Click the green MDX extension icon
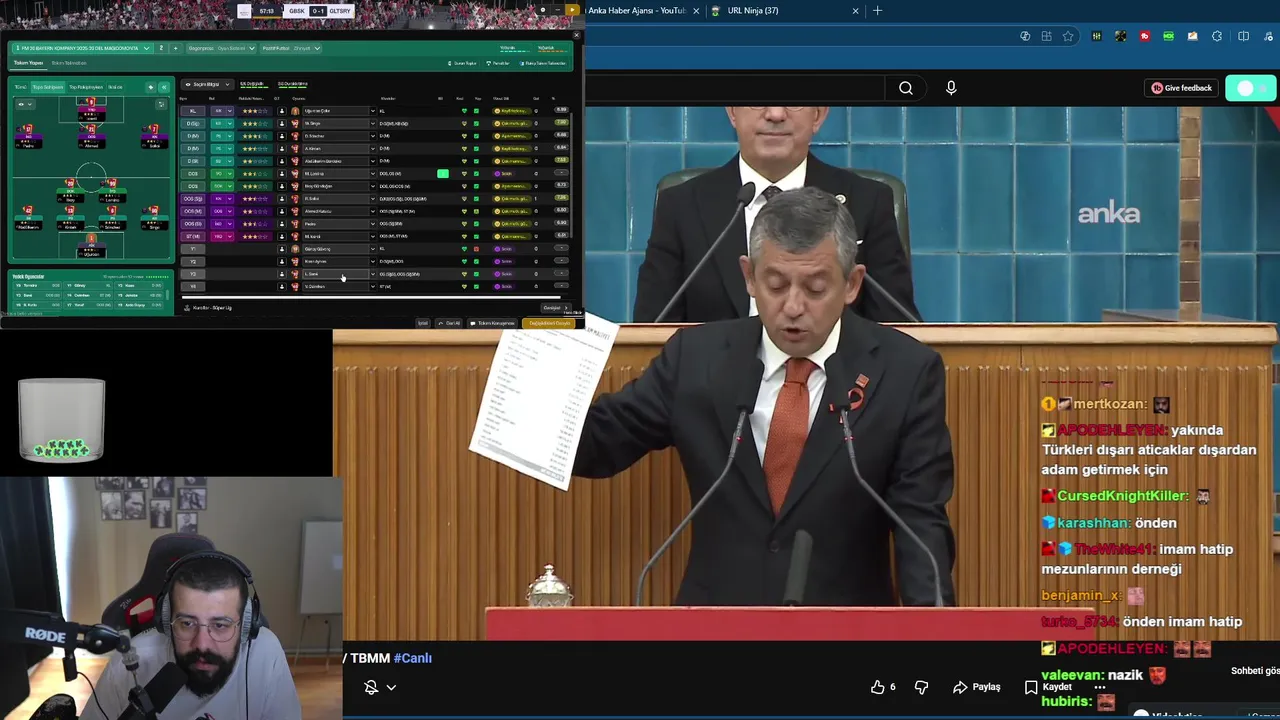The image size is (1280, 720). click(1168, 36)
